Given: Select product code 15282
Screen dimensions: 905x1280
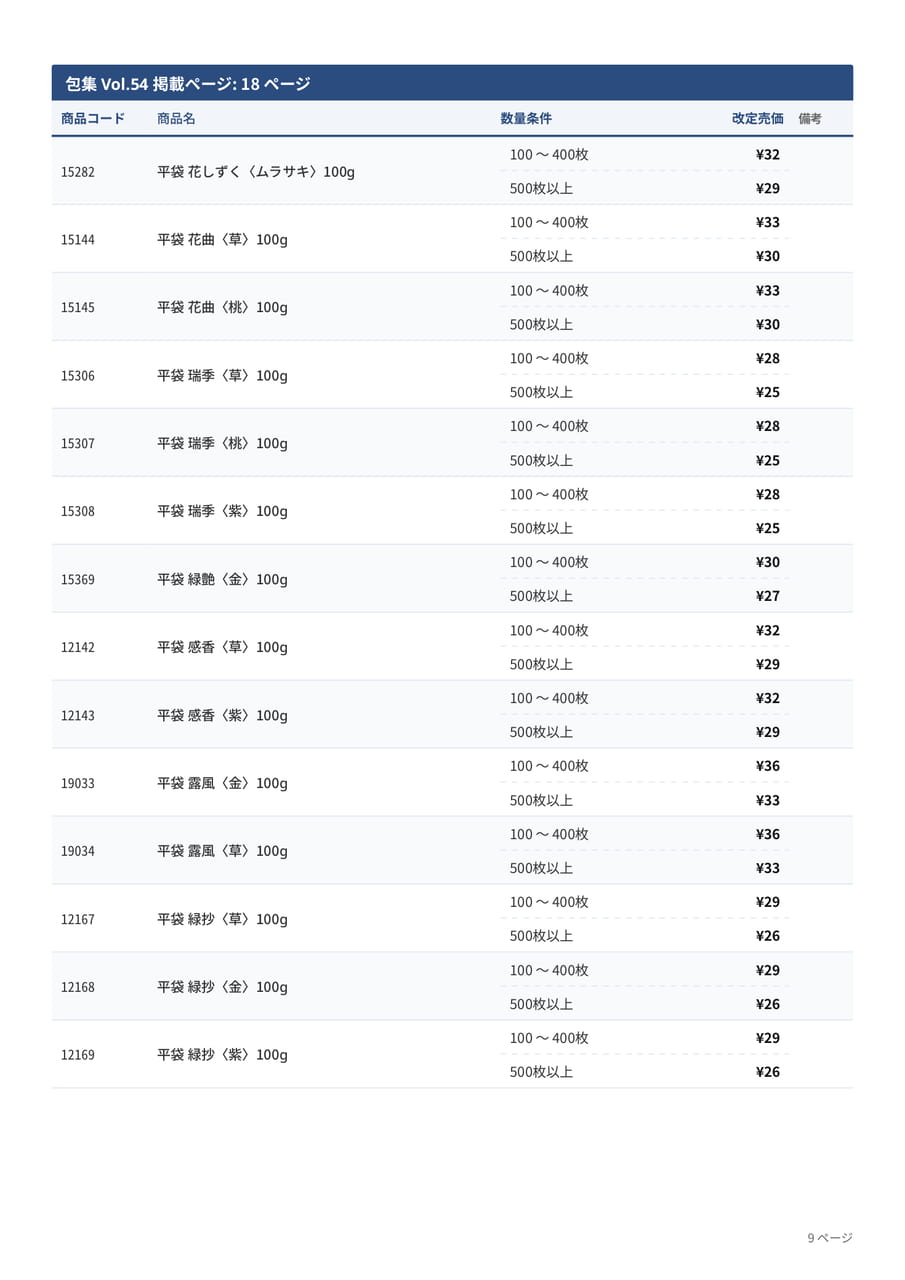Looking at the screenshot, I should click(x=78, y=172).
